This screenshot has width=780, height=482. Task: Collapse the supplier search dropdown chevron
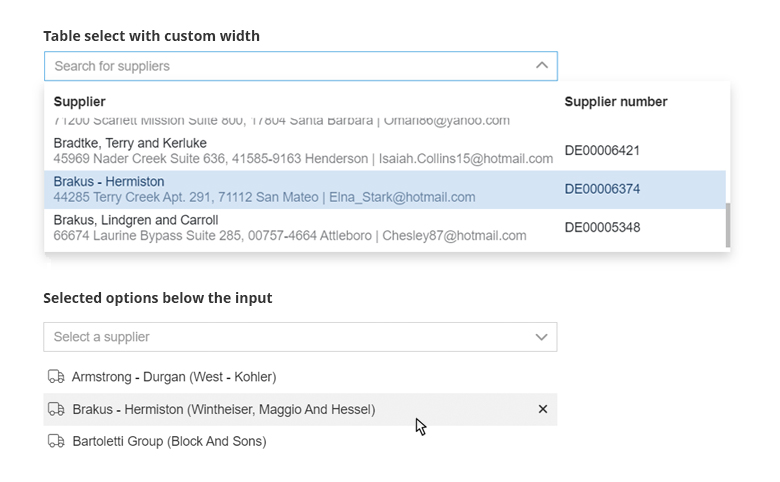click(542, 66)
